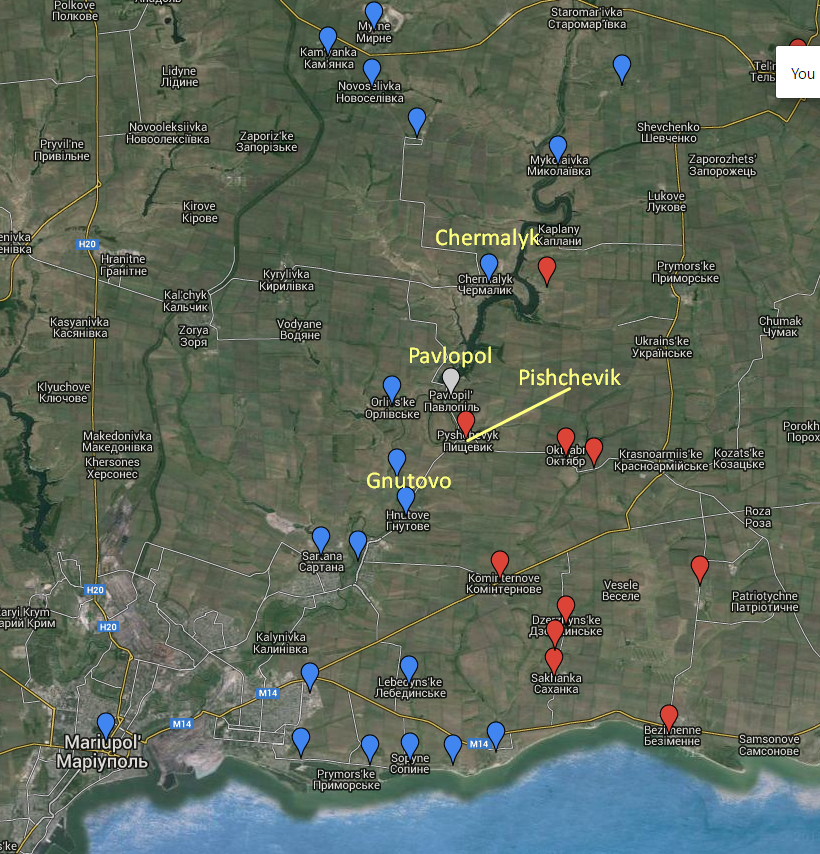Open the blue pin at Orlivske
Viewport: 820px width, 854px height.
[392, 387]
